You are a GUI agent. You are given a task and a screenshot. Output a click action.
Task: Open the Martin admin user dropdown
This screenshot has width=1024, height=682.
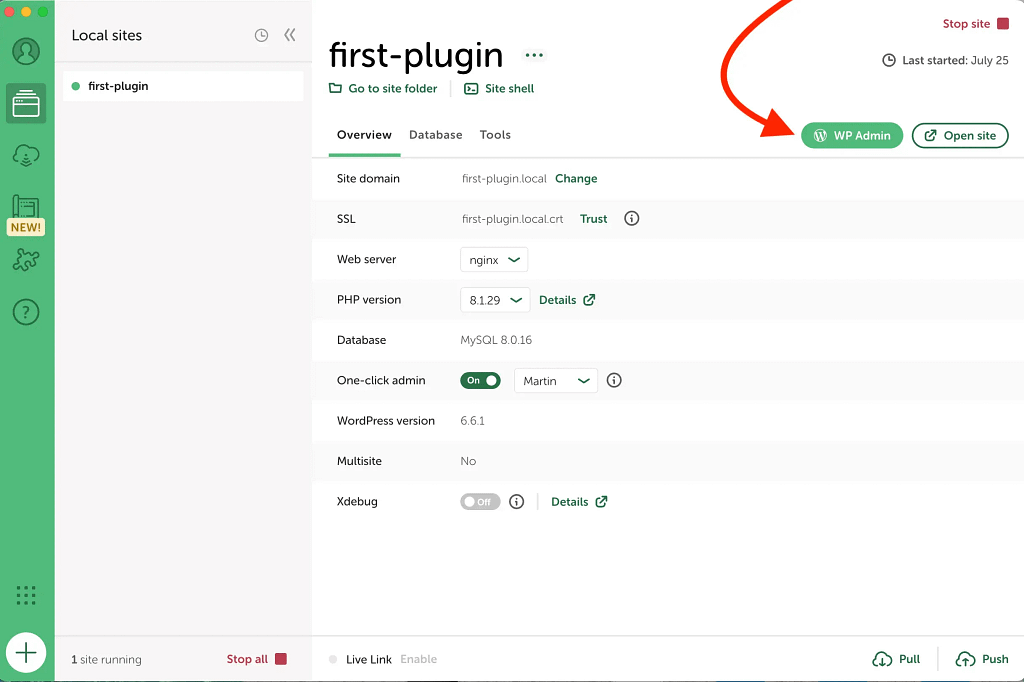[556, 381]
